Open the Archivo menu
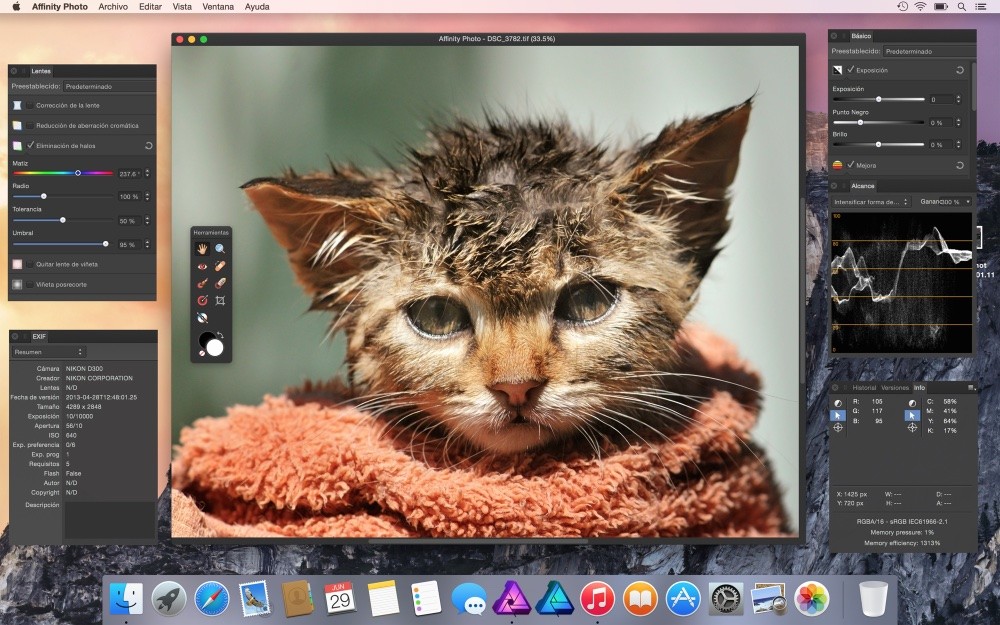The image size is (1000, 625). click(x=111, y=6)
